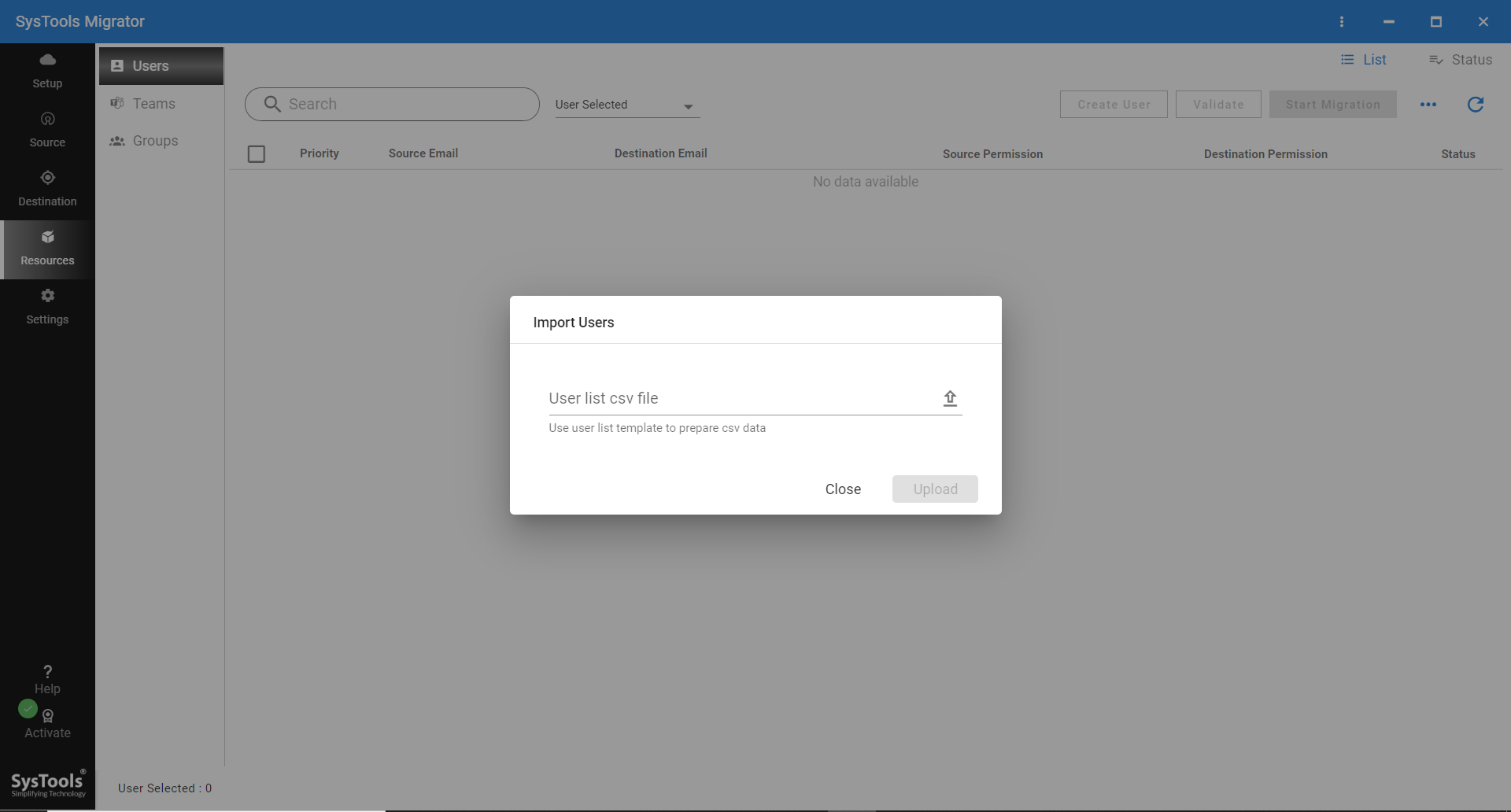Viewport: 1511px width, 812px height.
Task: Switch to the Users tab
Action: [161, 66]
